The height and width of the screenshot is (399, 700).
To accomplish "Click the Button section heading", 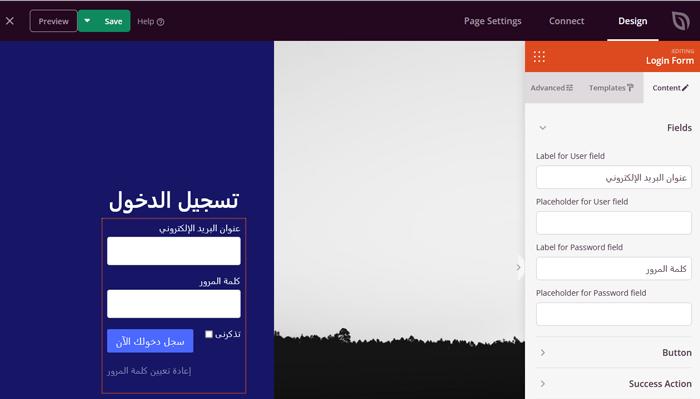I will click(677, 353).
